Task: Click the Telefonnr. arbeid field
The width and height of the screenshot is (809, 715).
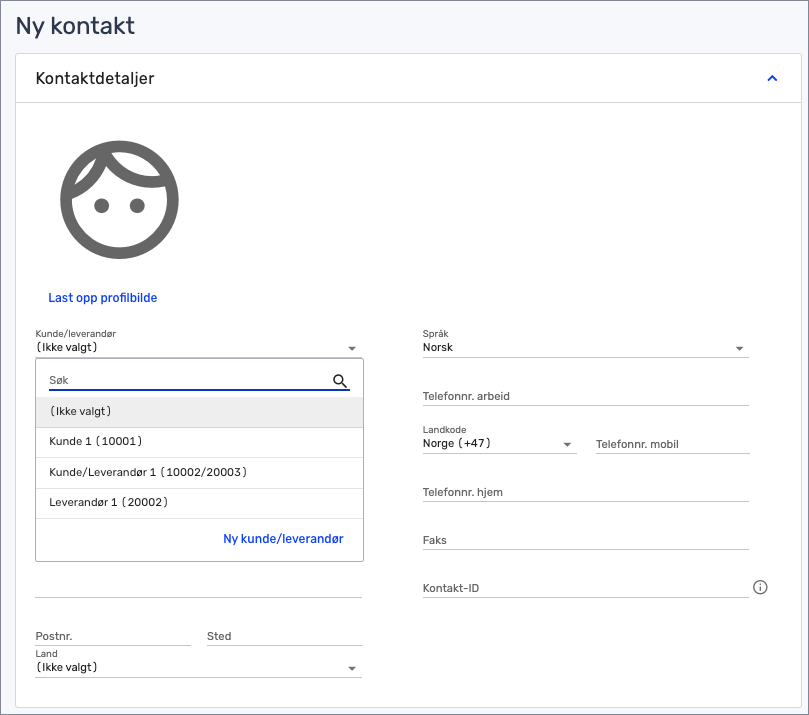Action: [586, 396]
